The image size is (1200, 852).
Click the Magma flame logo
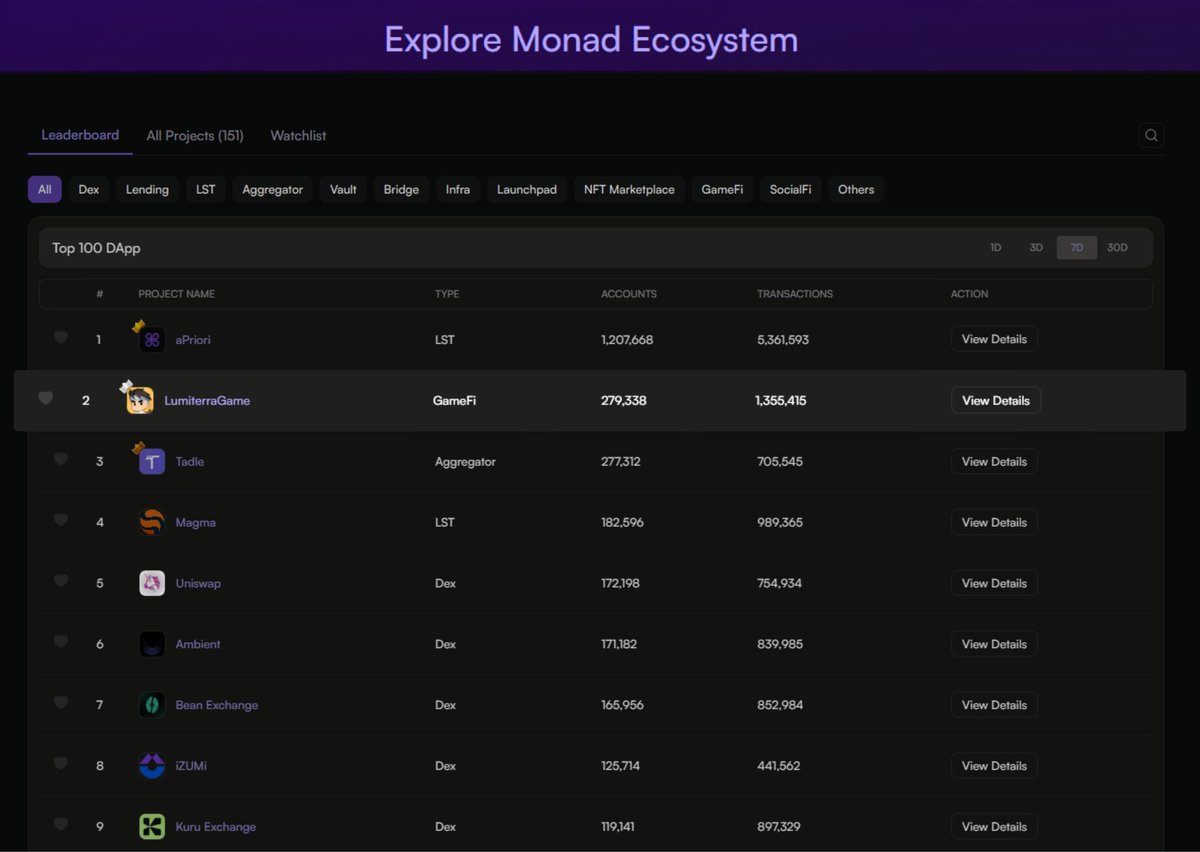coord(151,522)
